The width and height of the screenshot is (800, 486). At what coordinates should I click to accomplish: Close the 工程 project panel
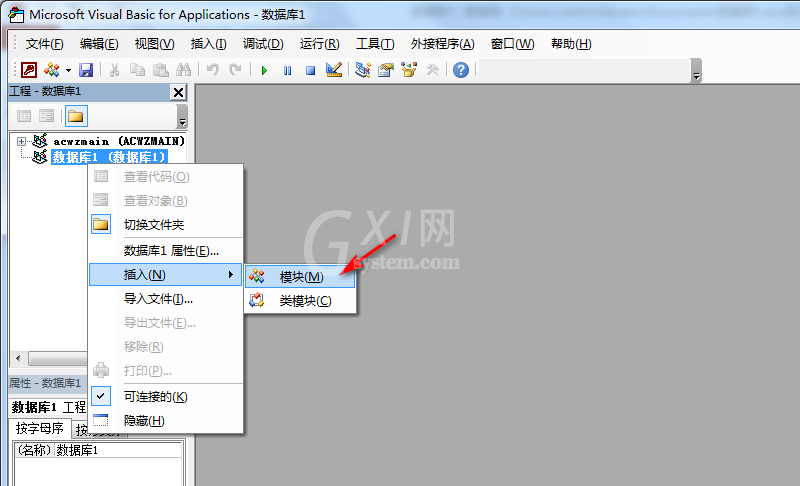click(178, 92)
